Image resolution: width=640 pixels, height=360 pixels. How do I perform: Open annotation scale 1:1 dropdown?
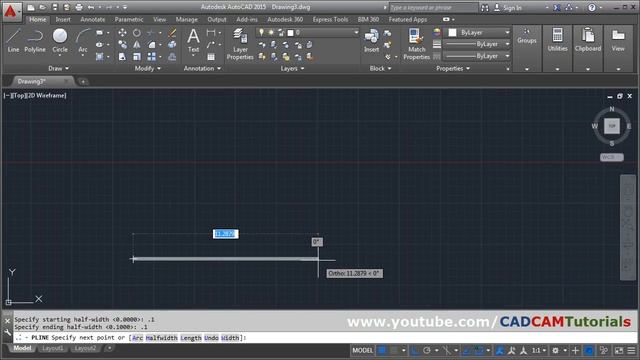pyautogui.click(x=539, y=350)
